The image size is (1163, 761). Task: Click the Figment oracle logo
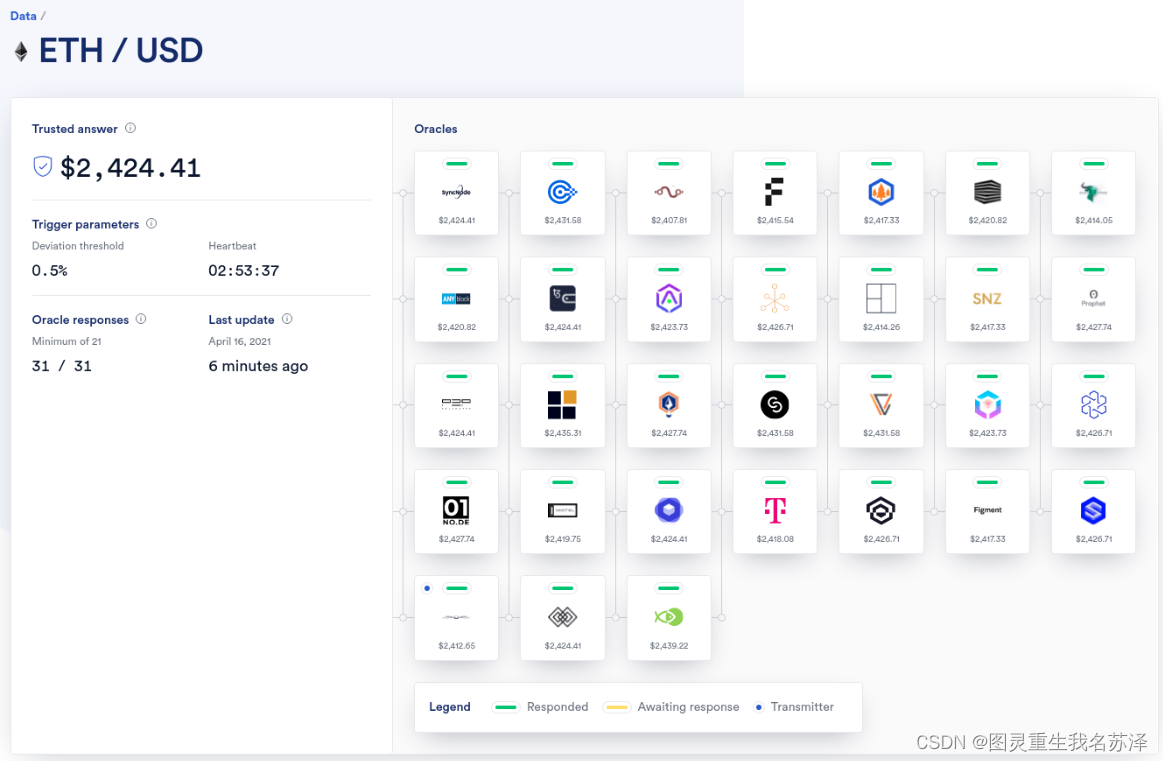[x=987, y=510]
